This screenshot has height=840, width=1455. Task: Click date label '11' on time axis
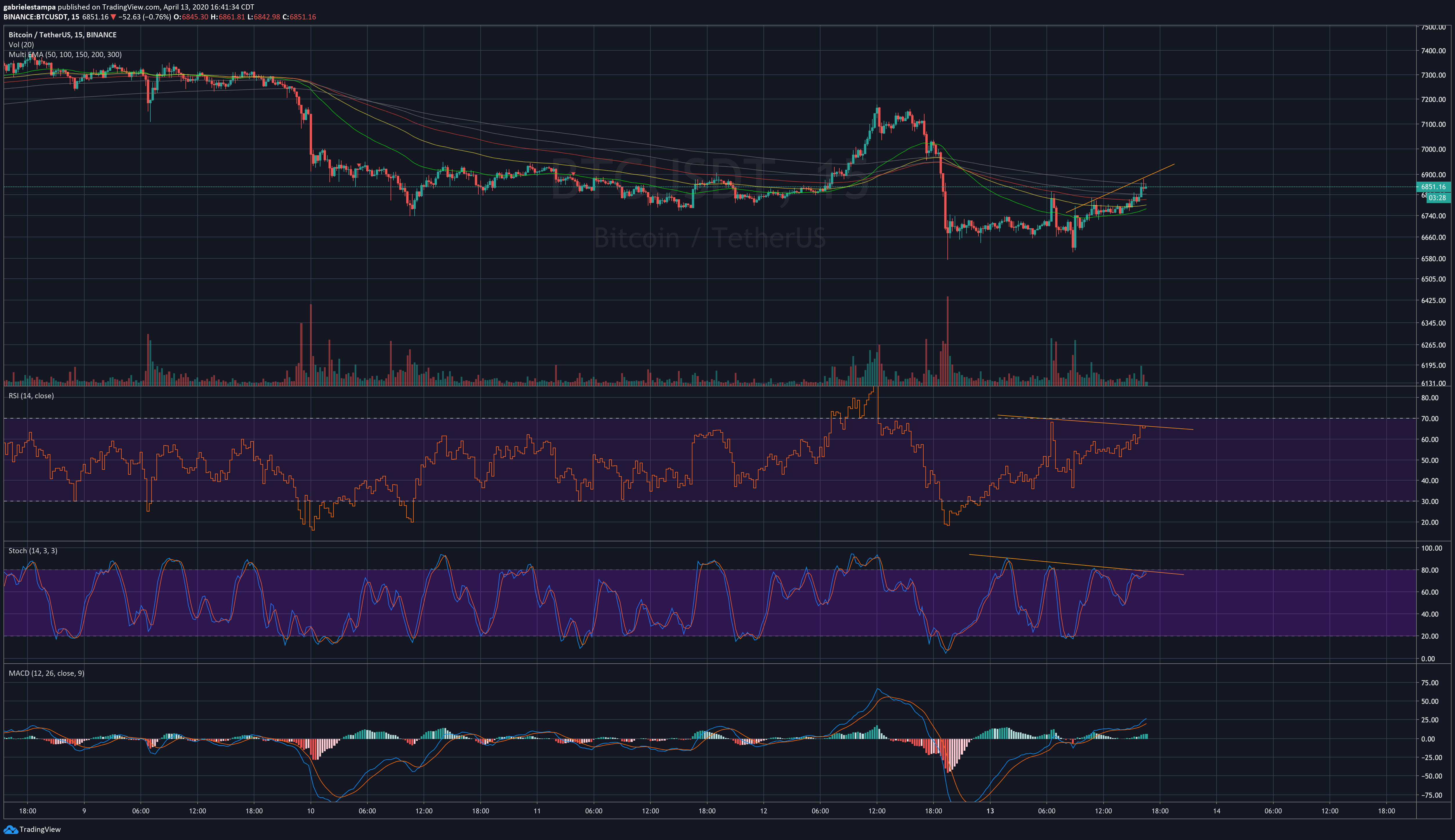click(x=537, y=810)
